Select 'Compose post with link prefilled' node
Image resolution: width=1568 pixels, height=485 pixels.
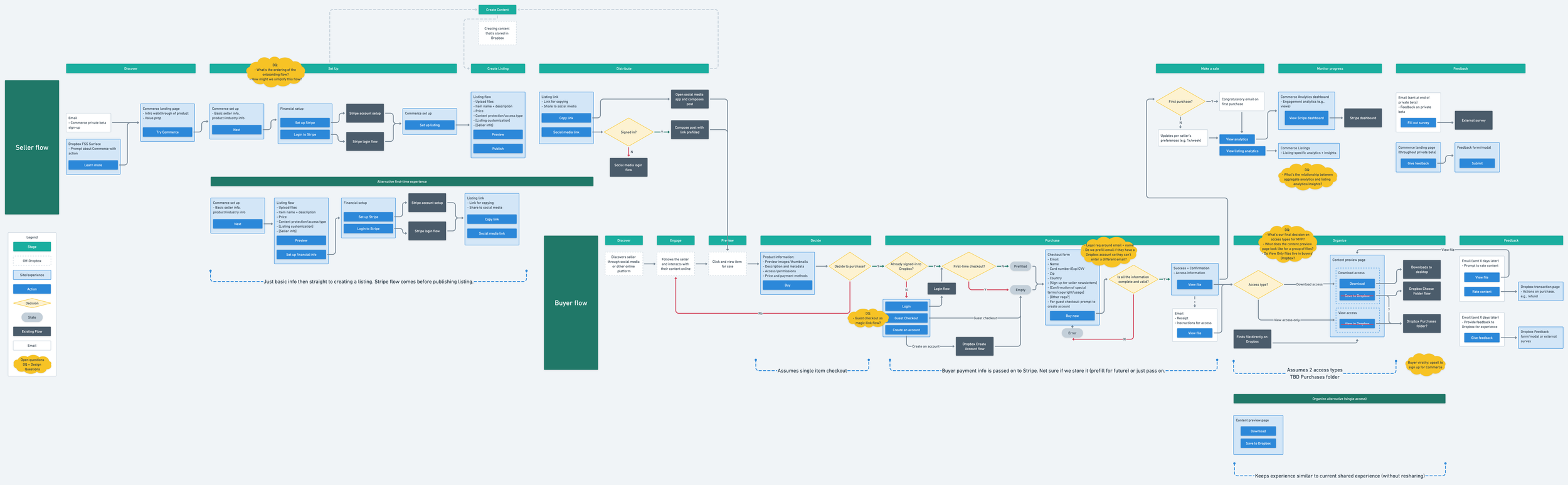690,130
